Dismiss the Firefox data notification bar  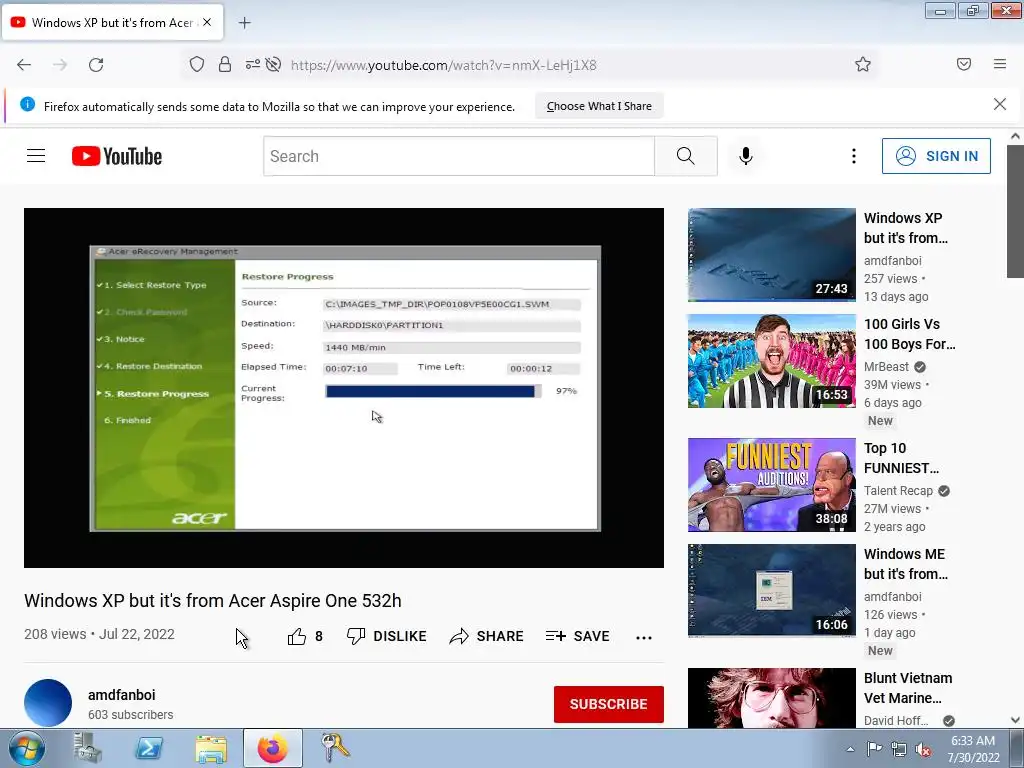[1000, 104]
